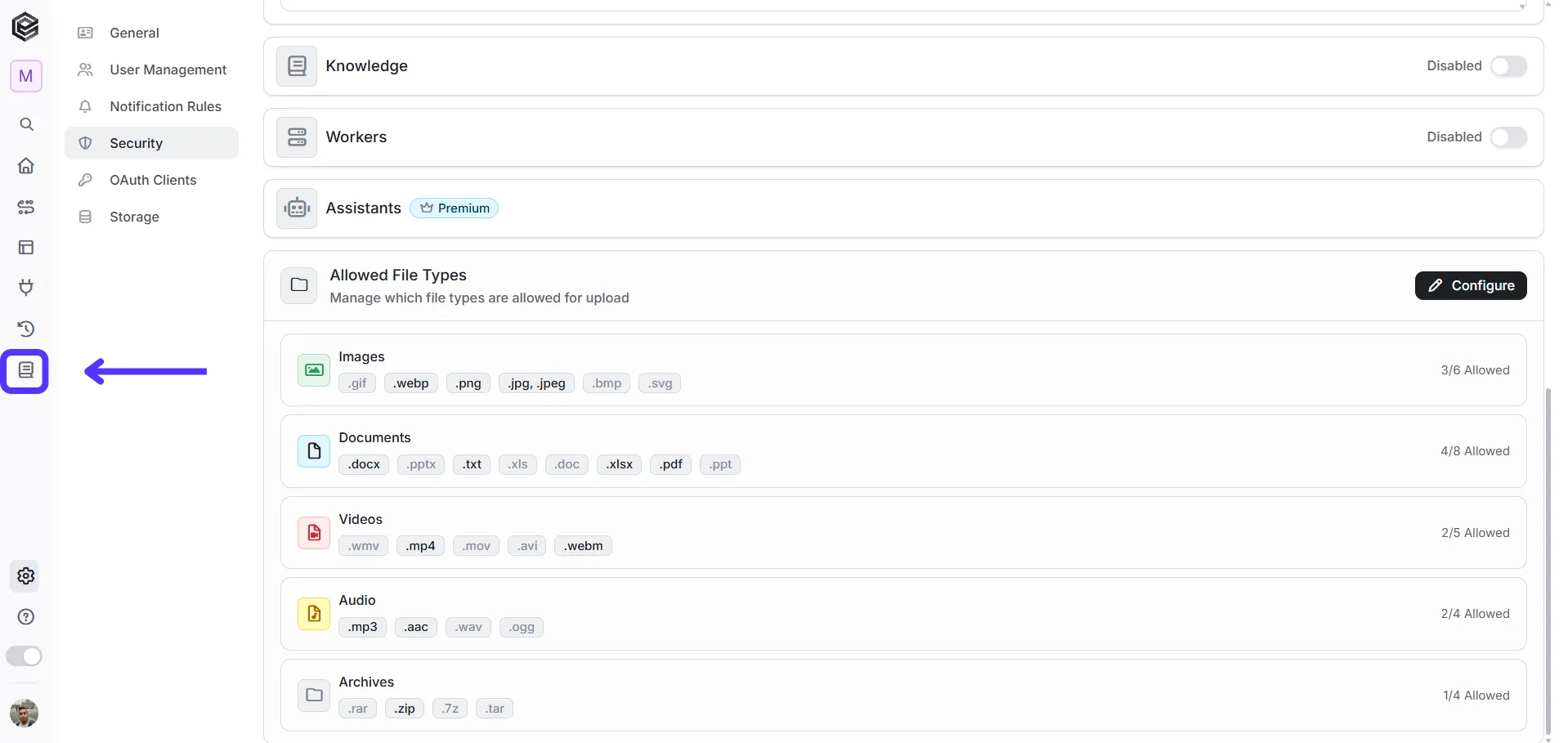Open General settings
This screenshot has height=743, width=1568.
(151, 33)
